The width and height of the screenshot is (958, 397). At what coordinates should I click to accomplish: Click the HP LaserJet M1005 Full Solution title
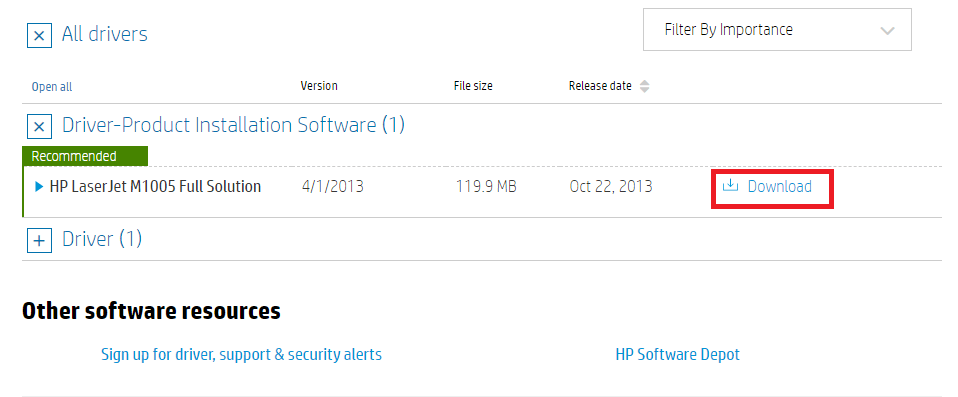(155, 186)
